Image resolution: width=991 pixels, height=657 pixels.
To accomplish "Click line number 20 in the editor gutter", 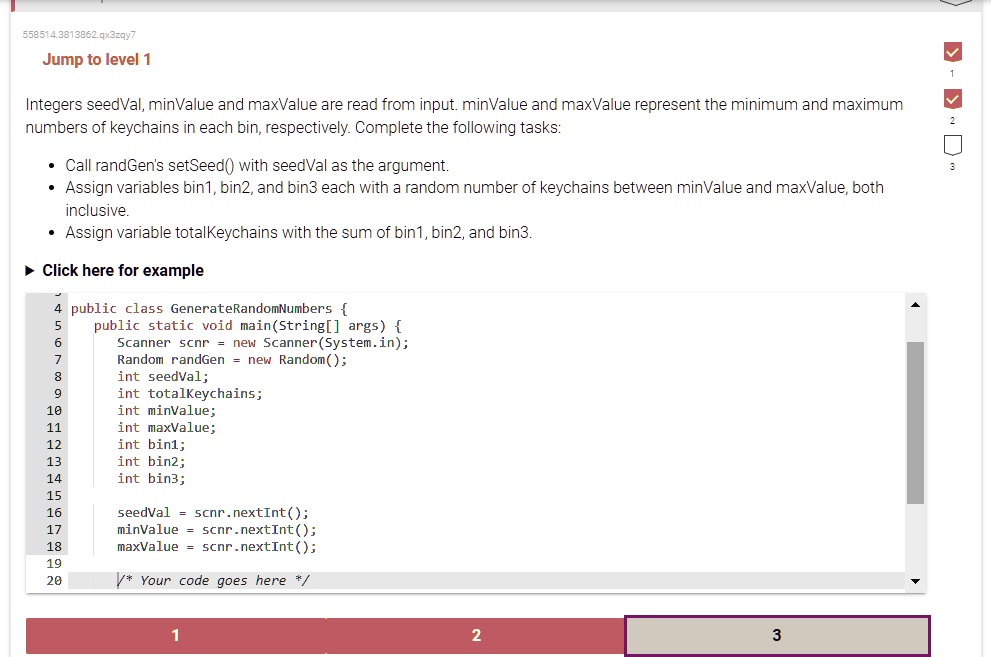I will pos(54,581).
